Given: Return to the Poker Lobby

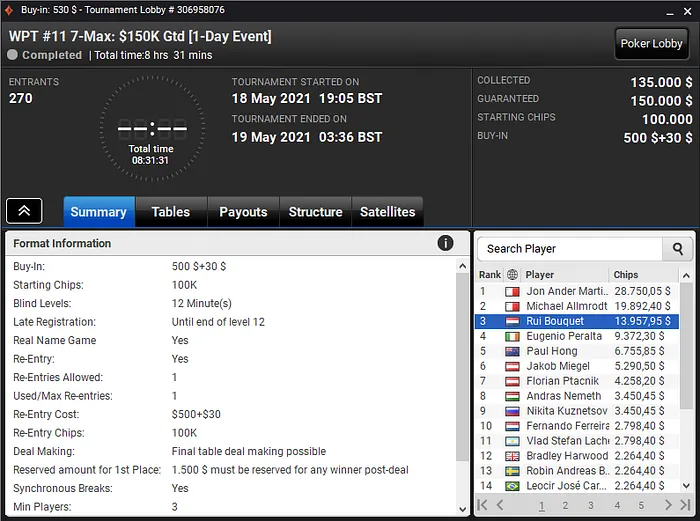Looking at the screenshot, I should [x=651, y=43].
